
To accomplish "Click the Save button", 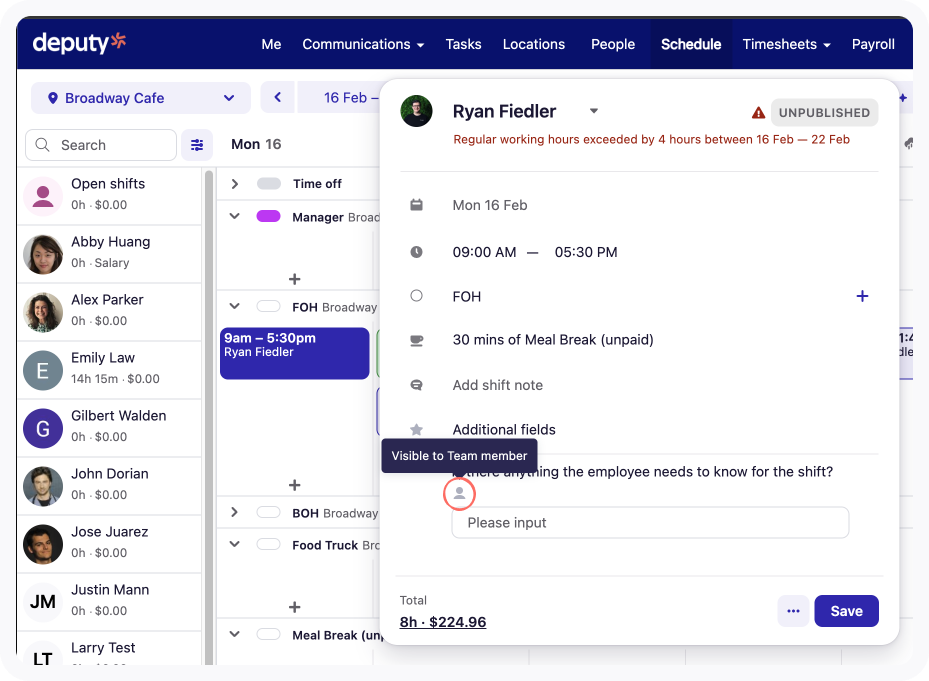I will click(846, 611).
